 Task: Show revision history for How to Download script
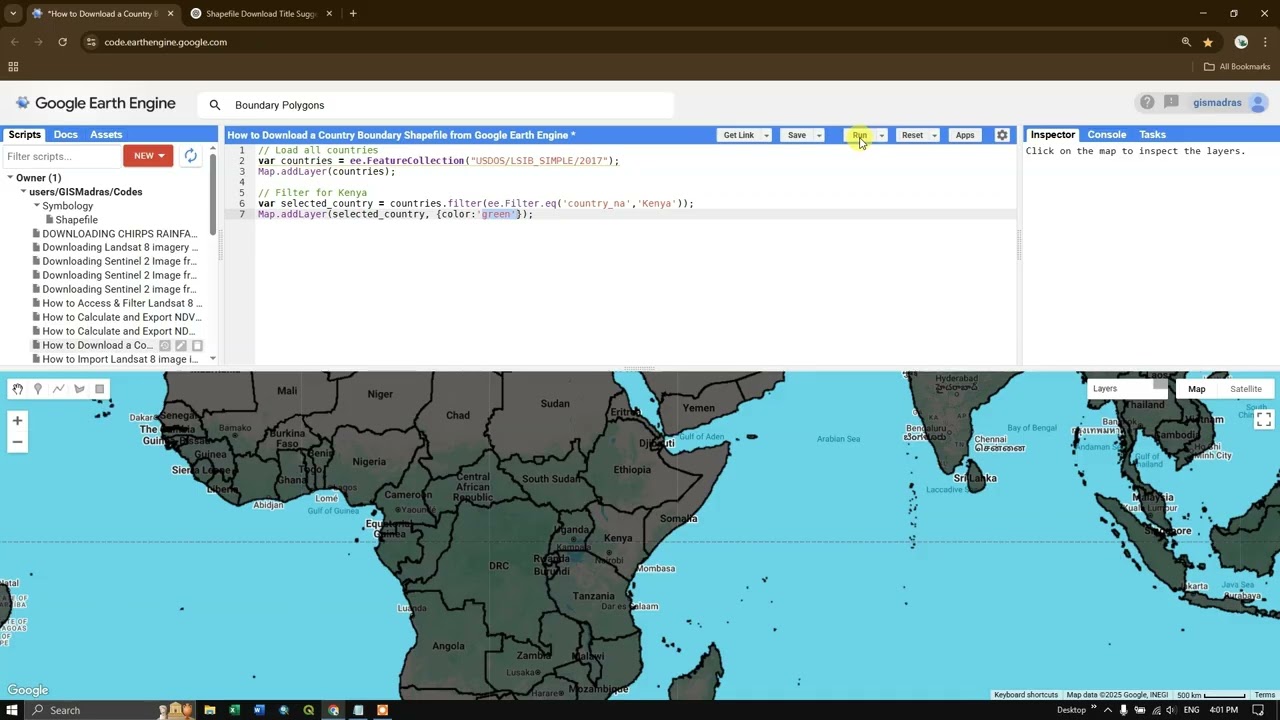[165, 346]
